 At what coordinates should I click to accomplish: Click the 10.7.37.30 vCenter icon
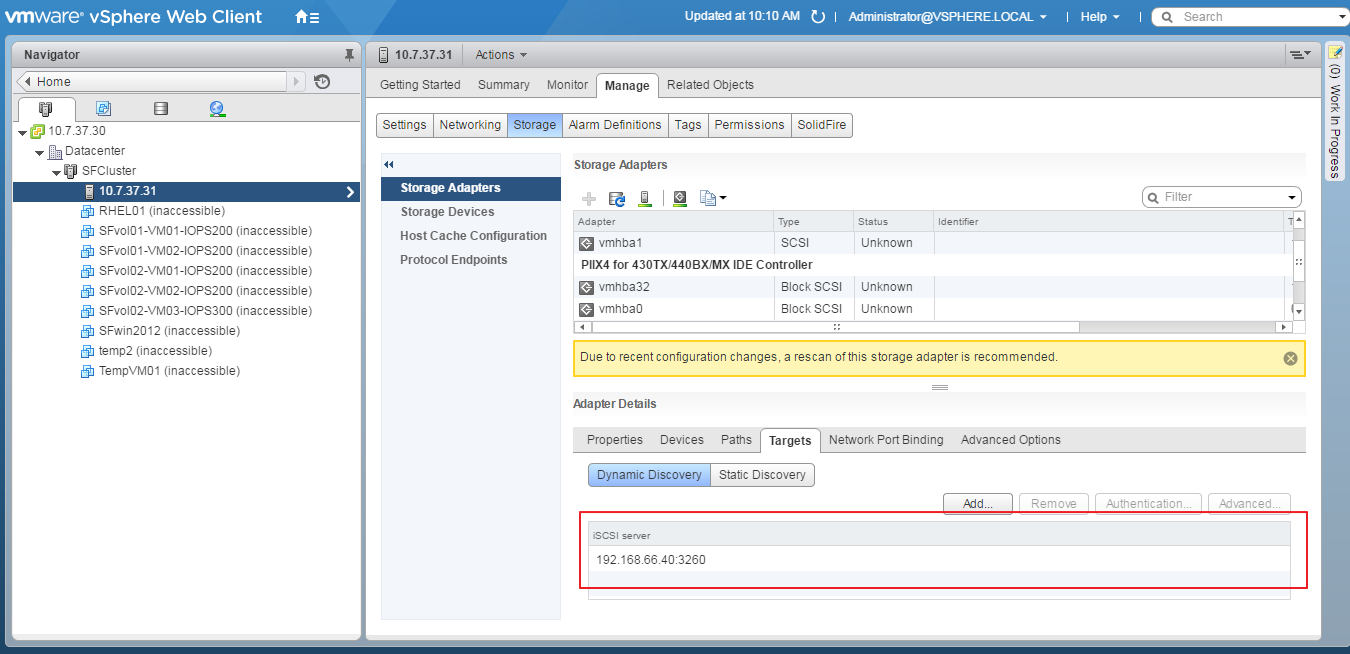[38, 131]
